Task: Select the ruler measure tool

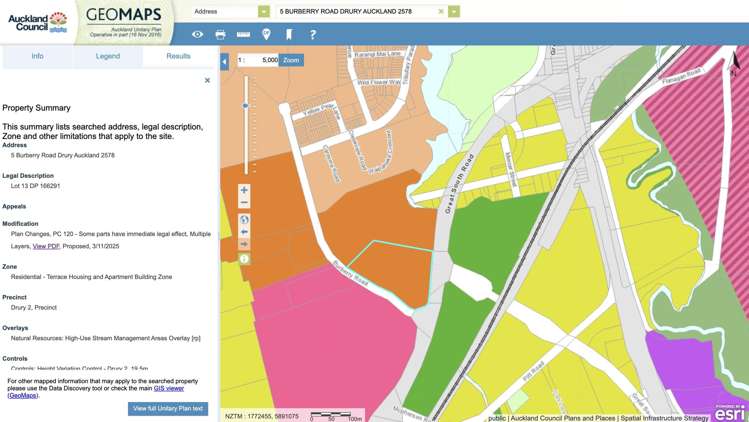Action: click(243, 34)
